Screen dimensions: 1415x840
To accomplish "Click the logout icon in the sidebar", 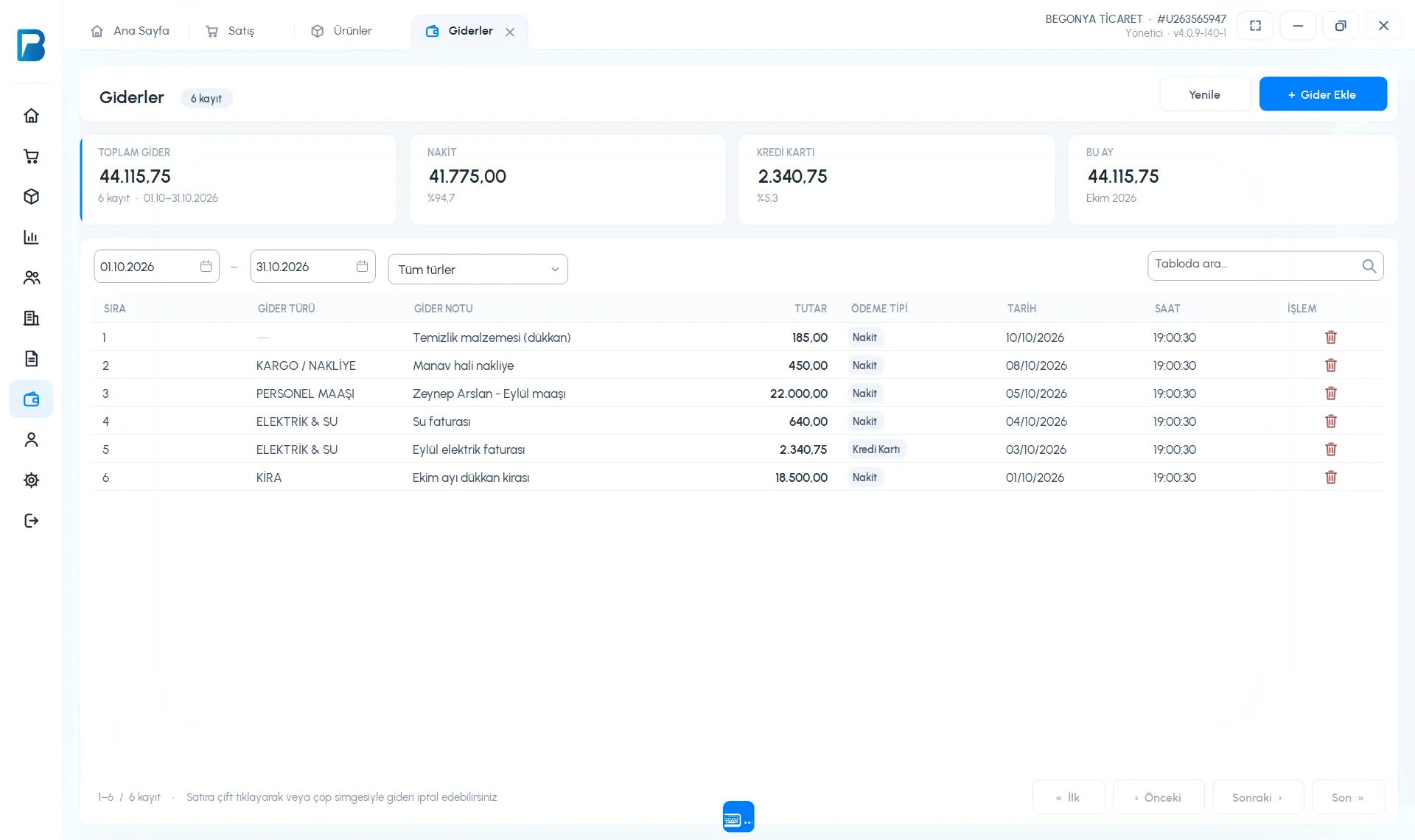I will 31,521.
